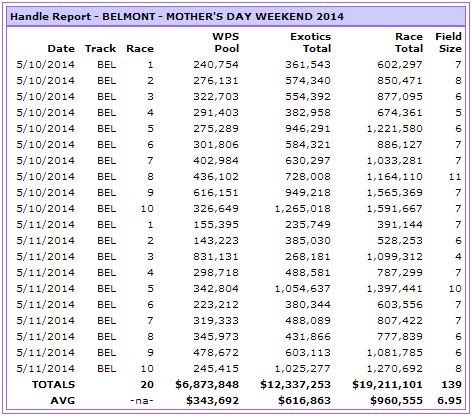Click the AVG row label
Viewport: 472px width, 418px height.
(x=63, y=401)
